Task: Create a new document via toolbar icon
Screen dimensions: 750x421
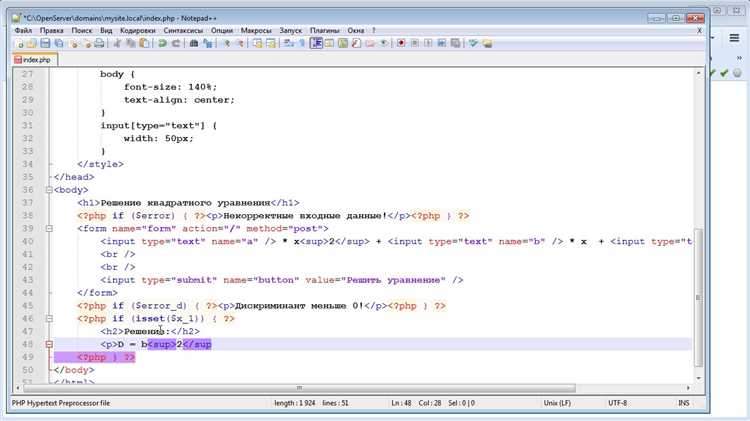Action: 20,44
